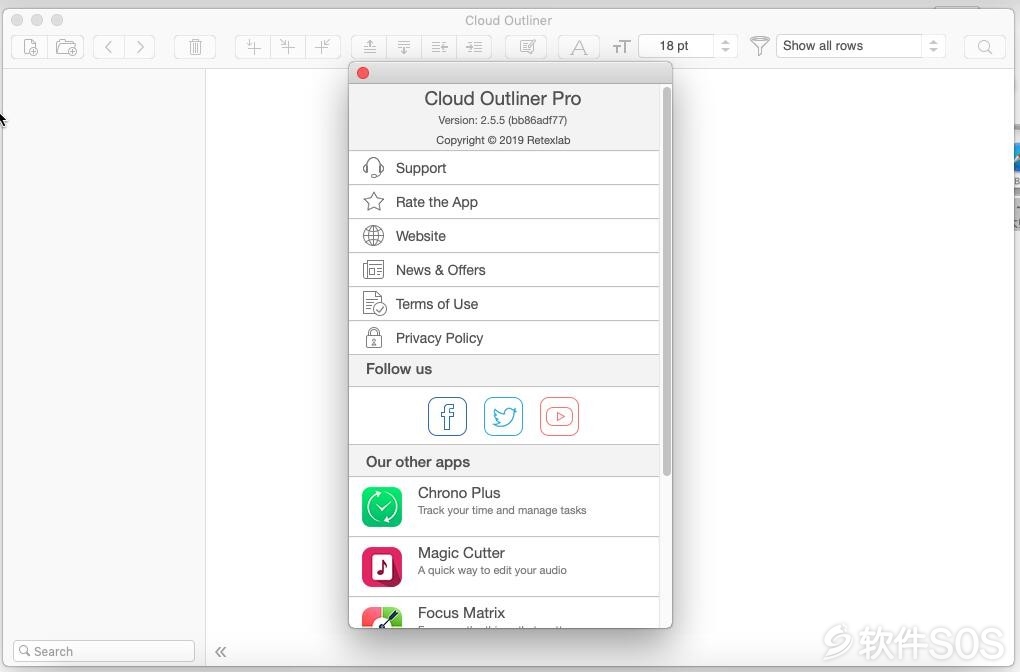
Task: Open Privacy Policy row
Action: (504, 338)
